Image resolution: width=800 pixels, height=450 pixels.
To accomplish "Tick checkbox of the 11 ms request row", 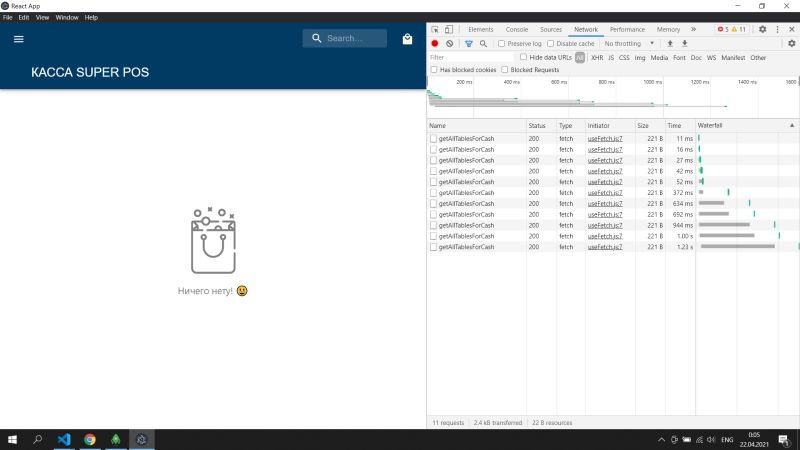I will point(433,139).
